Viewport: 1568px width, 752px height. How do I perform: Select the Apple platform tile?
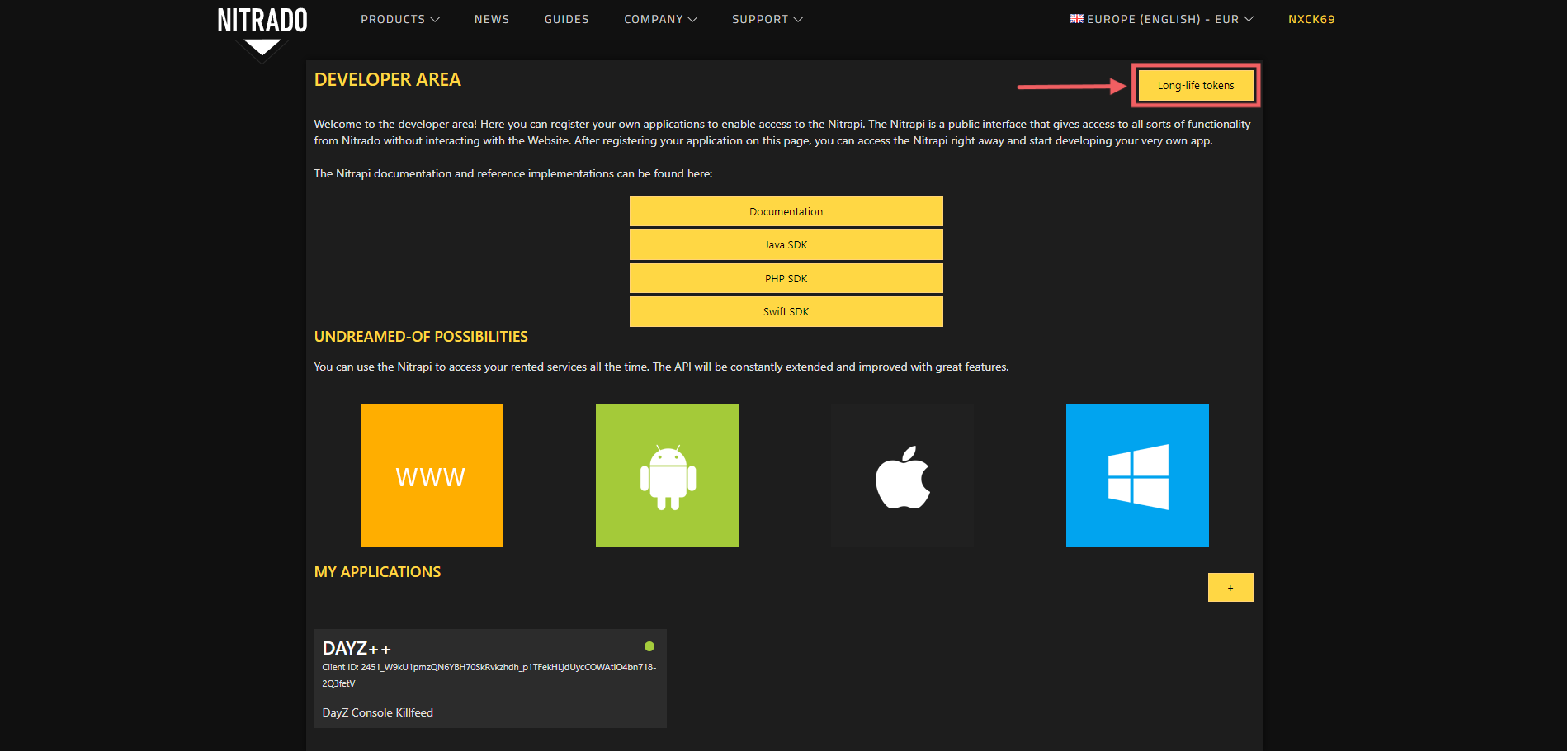(x=902, y=475)
